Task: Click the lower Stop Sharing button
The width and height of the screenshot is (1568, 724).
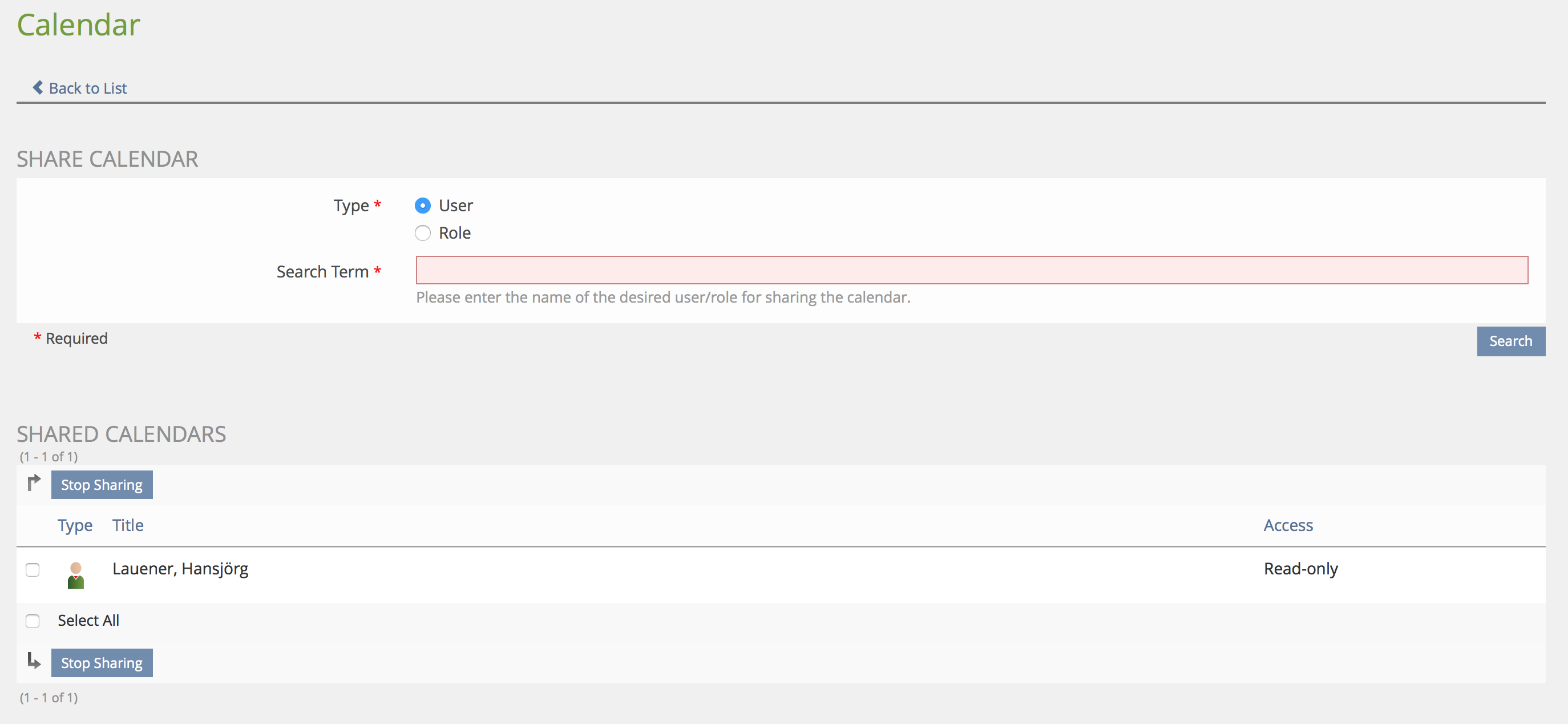Action: tap(102, 662)
